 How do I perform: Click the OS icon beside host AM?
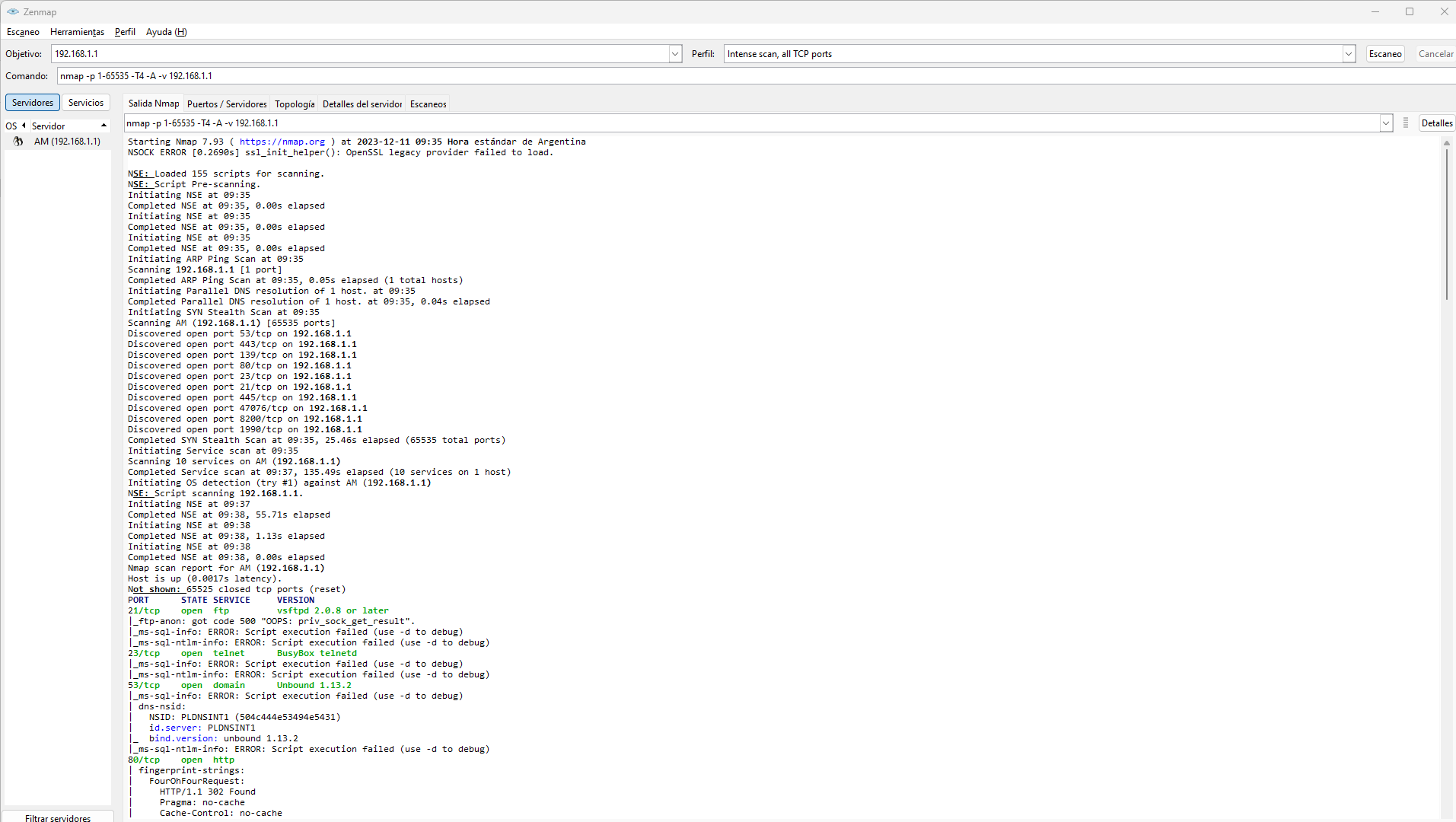pyautogui.click(x=18, y=142)
